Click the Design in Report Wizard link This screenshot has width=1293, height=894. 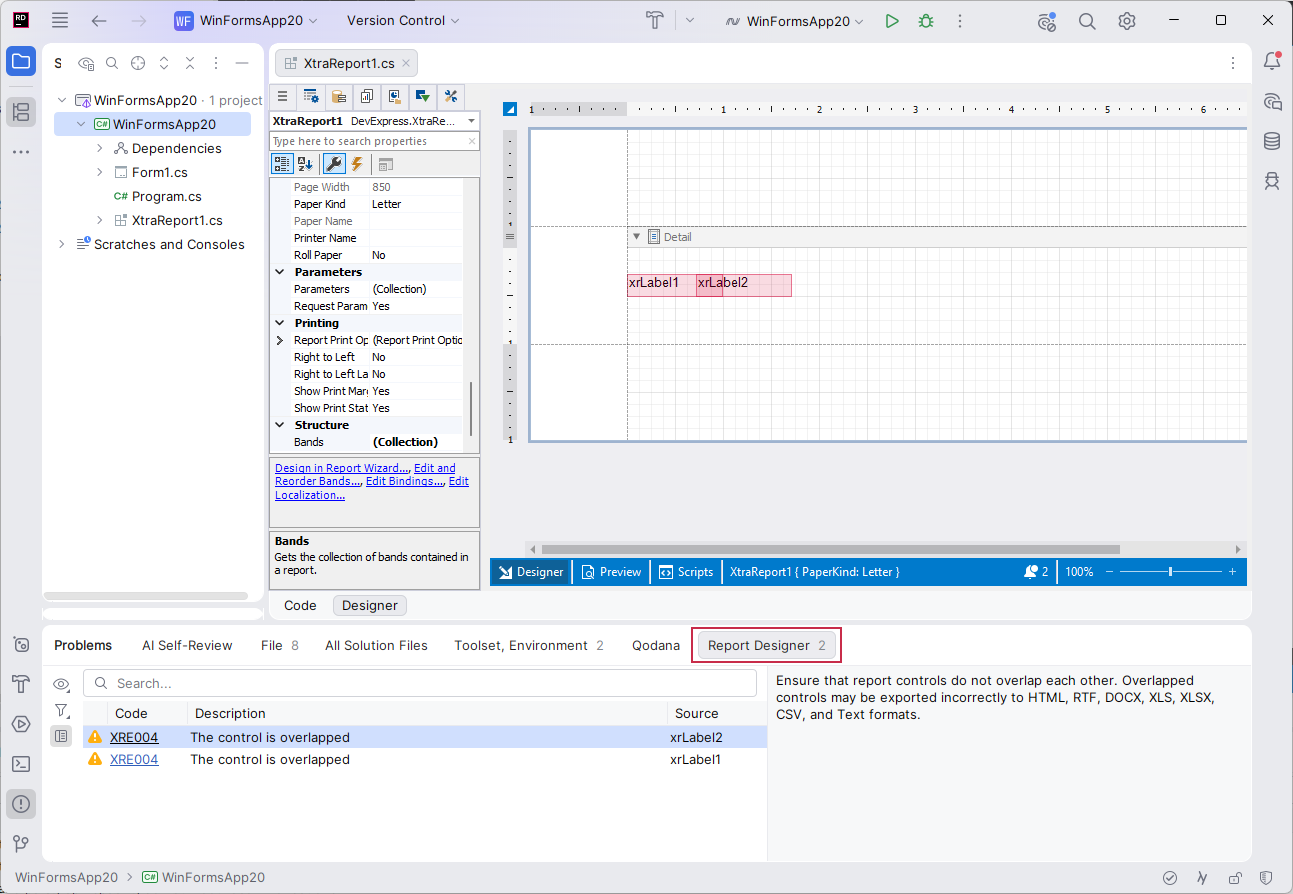coord(341,468)
